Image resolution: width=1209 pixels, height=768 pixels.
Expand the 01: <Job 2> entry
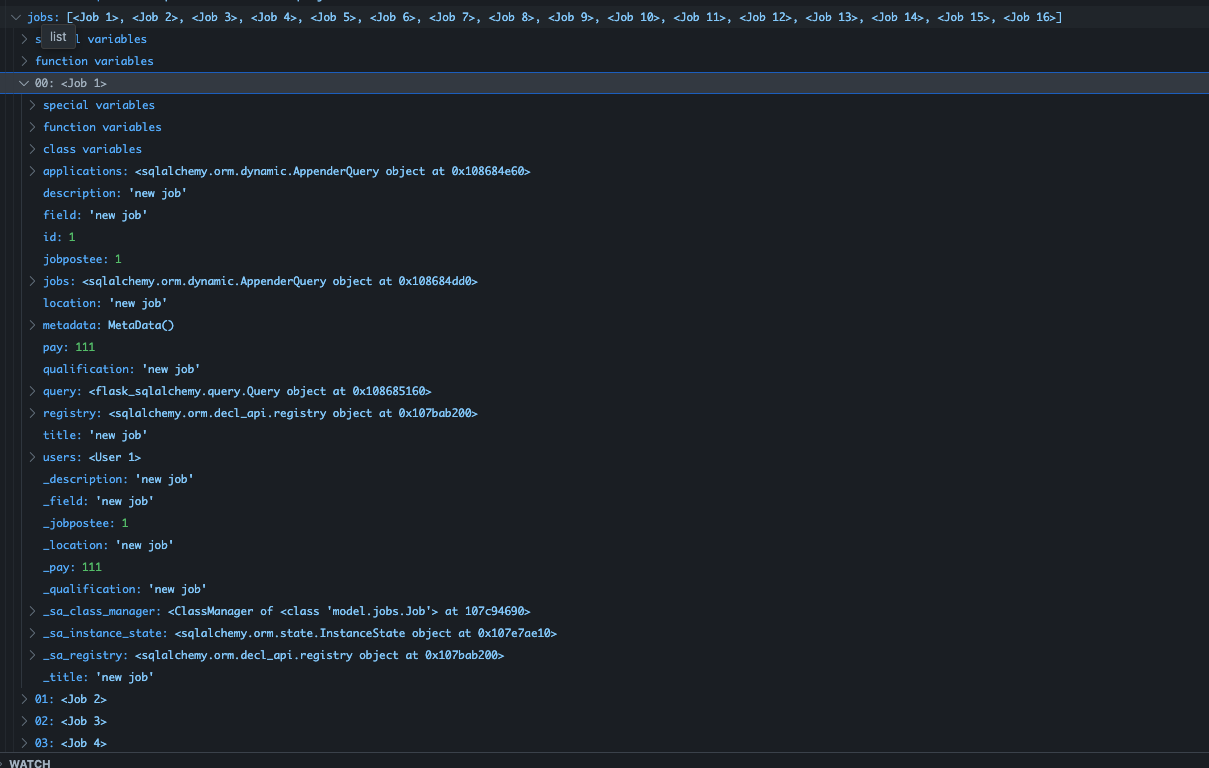[23, 699]
